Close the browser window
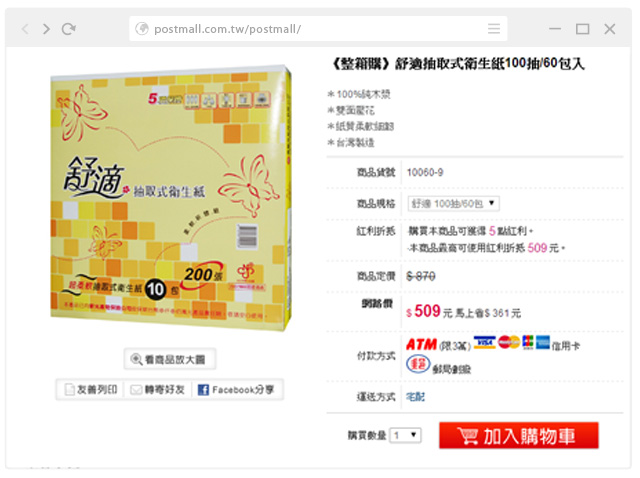This screenshot has height=478, width=640. [610, 29]
